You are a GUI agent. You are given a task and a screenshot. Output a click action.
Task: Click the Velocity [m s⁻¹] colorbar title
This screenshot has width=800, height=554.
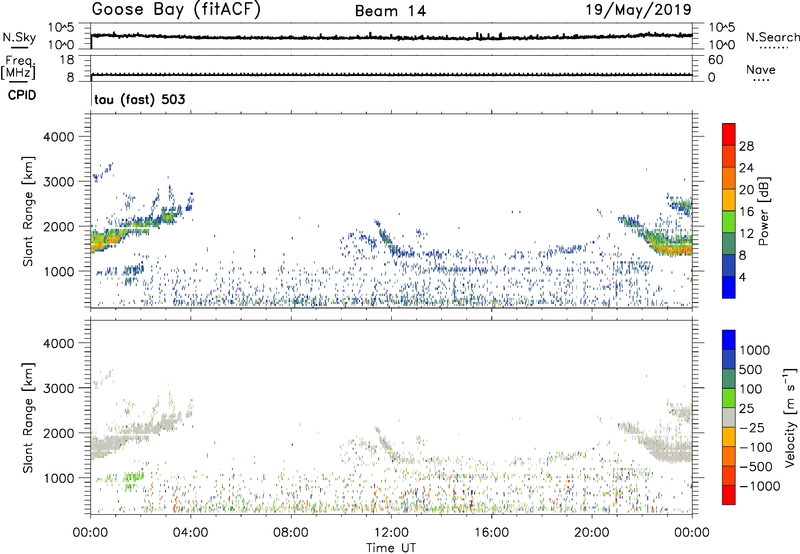point(790,417)
